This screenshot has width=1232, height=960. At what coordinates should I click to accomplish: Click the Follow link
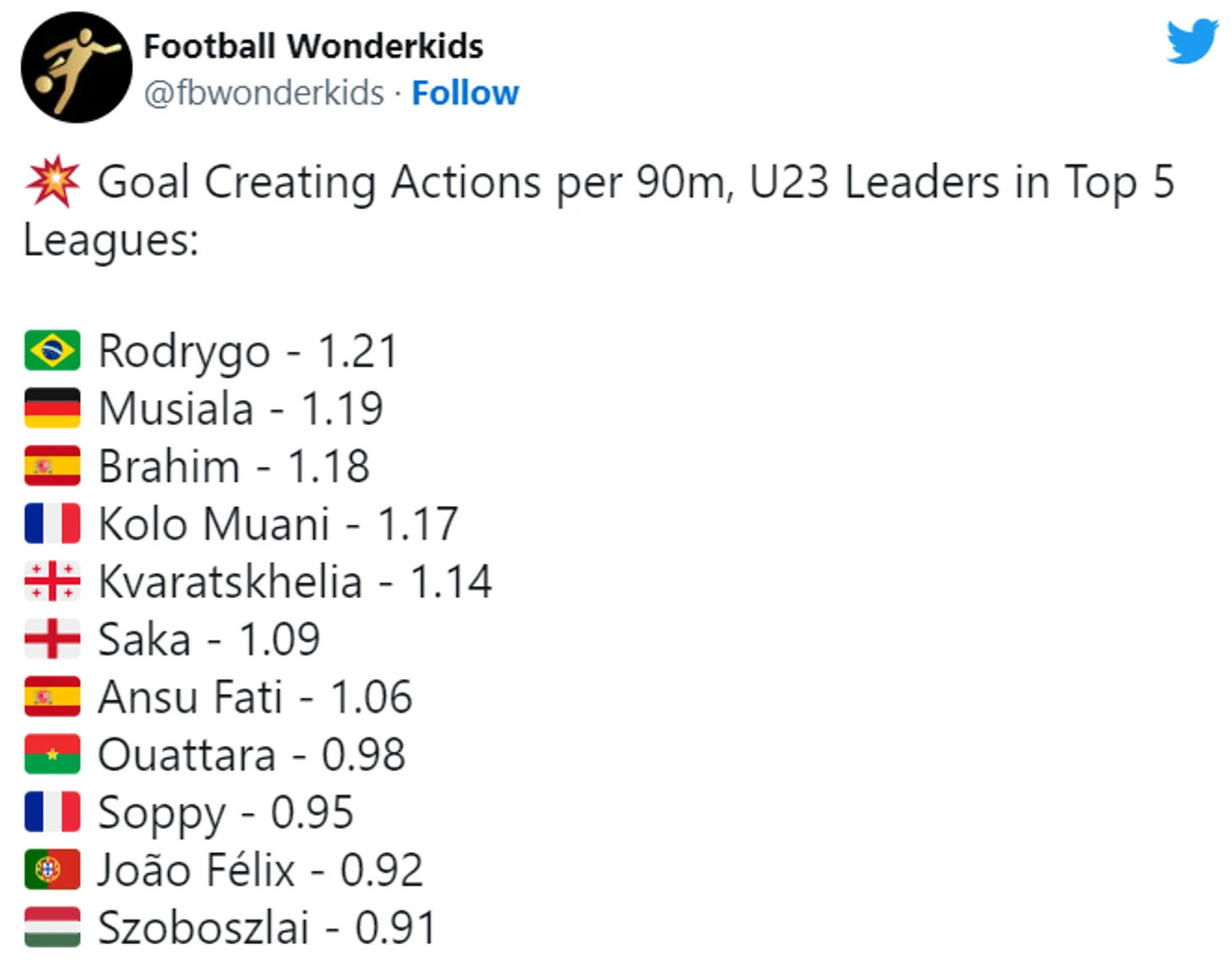(x=465, y=93)
